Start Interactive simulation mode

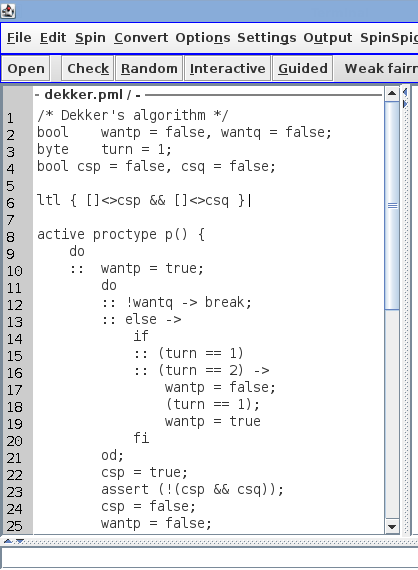pos(228,68)
